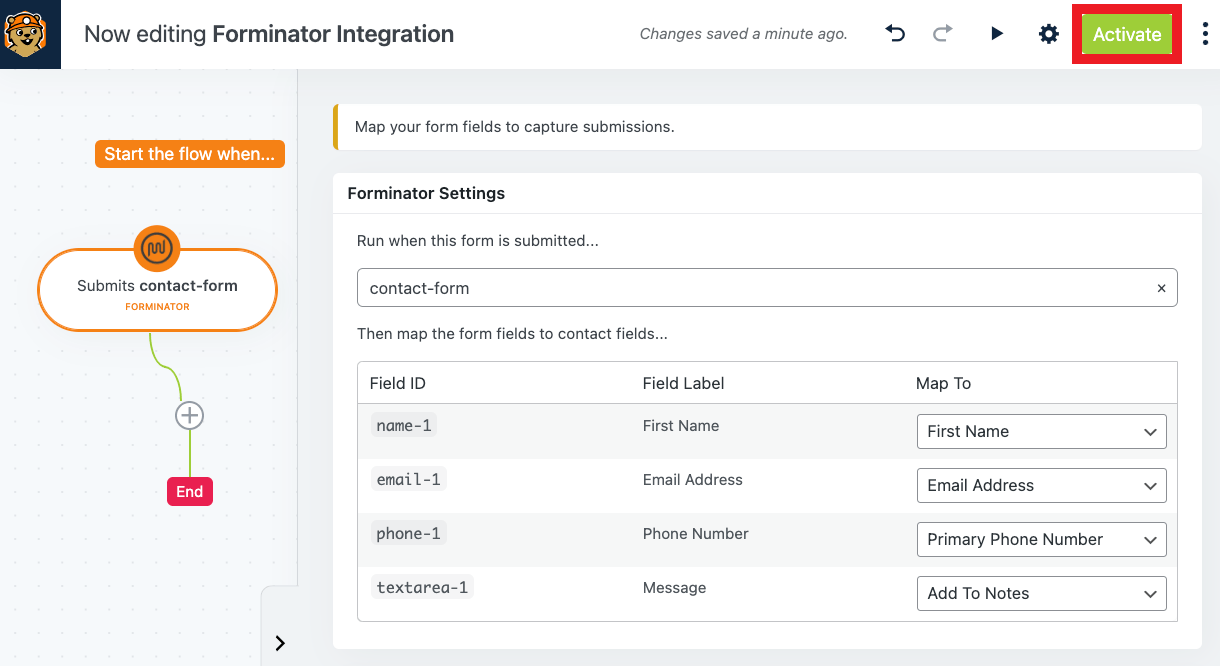Open the Add To Notes dropdown
Screen dimensions: 1220x666
(x=1041, y=593)
